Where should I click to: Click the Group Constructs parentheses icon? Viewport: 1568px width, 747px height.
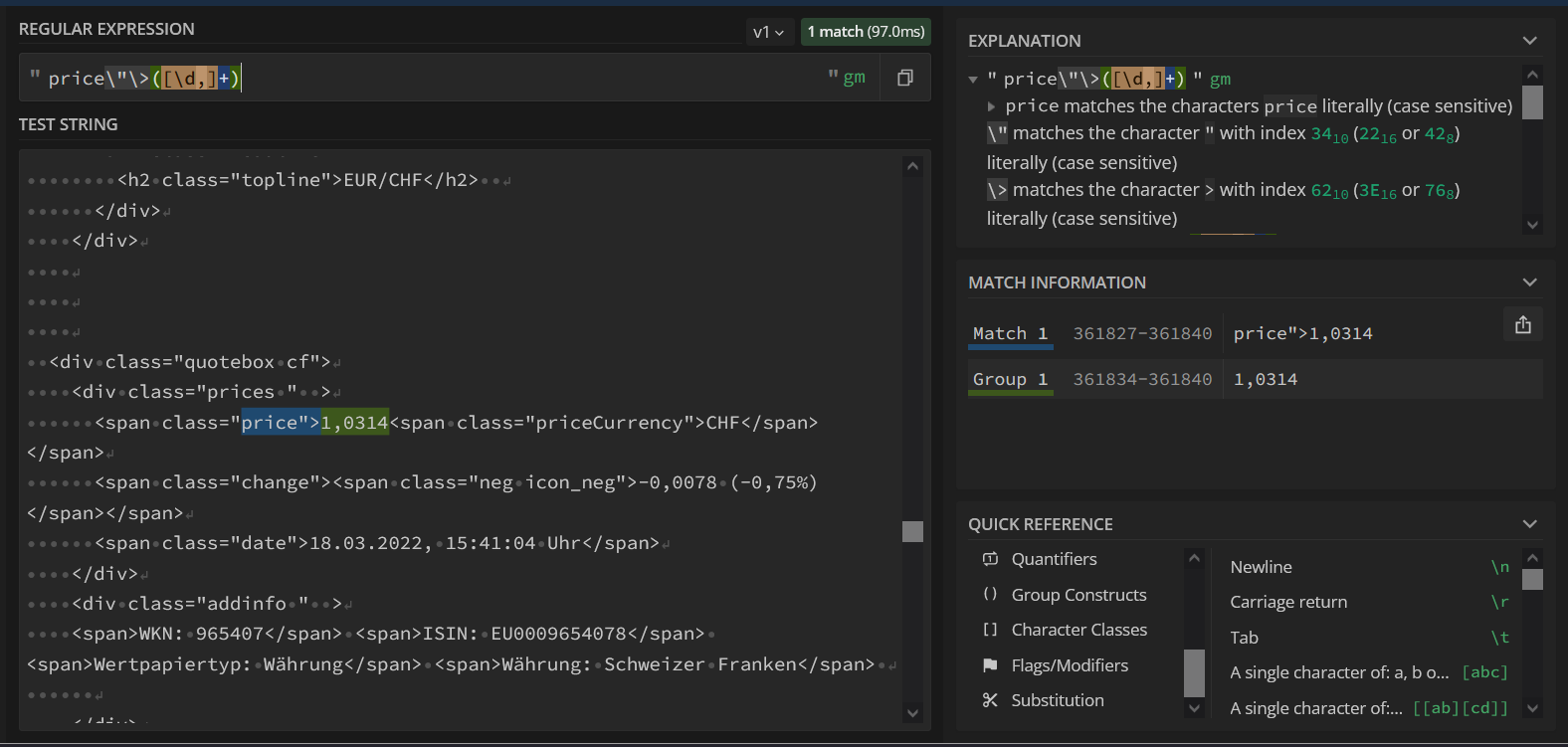coord(990,594)
